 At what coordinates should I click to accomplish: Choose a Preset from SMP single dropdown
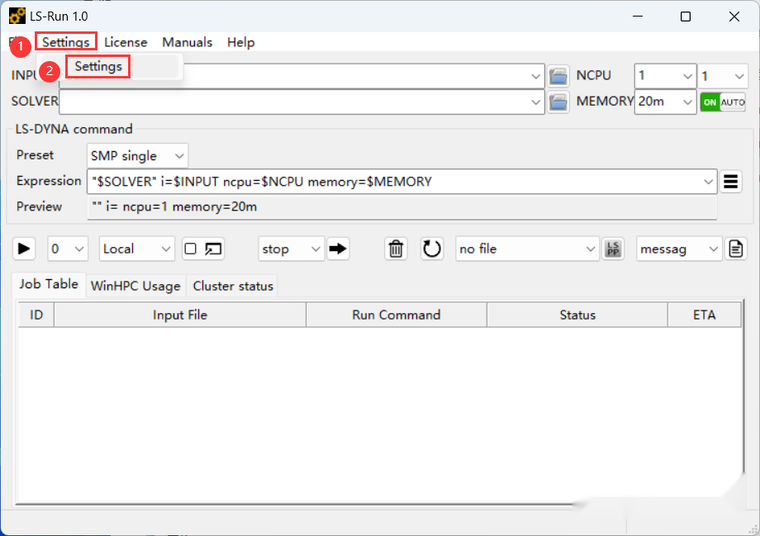click(x=137, y=156)
